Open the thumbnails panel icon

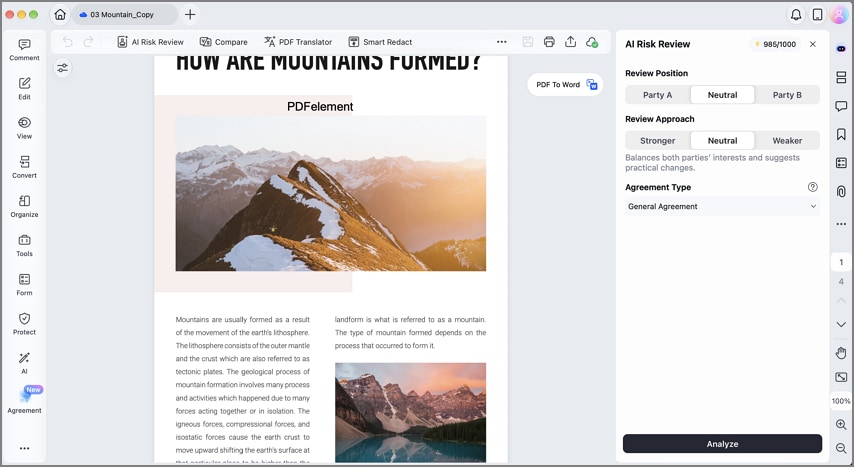pyautogui.click(x=841, y=77)
